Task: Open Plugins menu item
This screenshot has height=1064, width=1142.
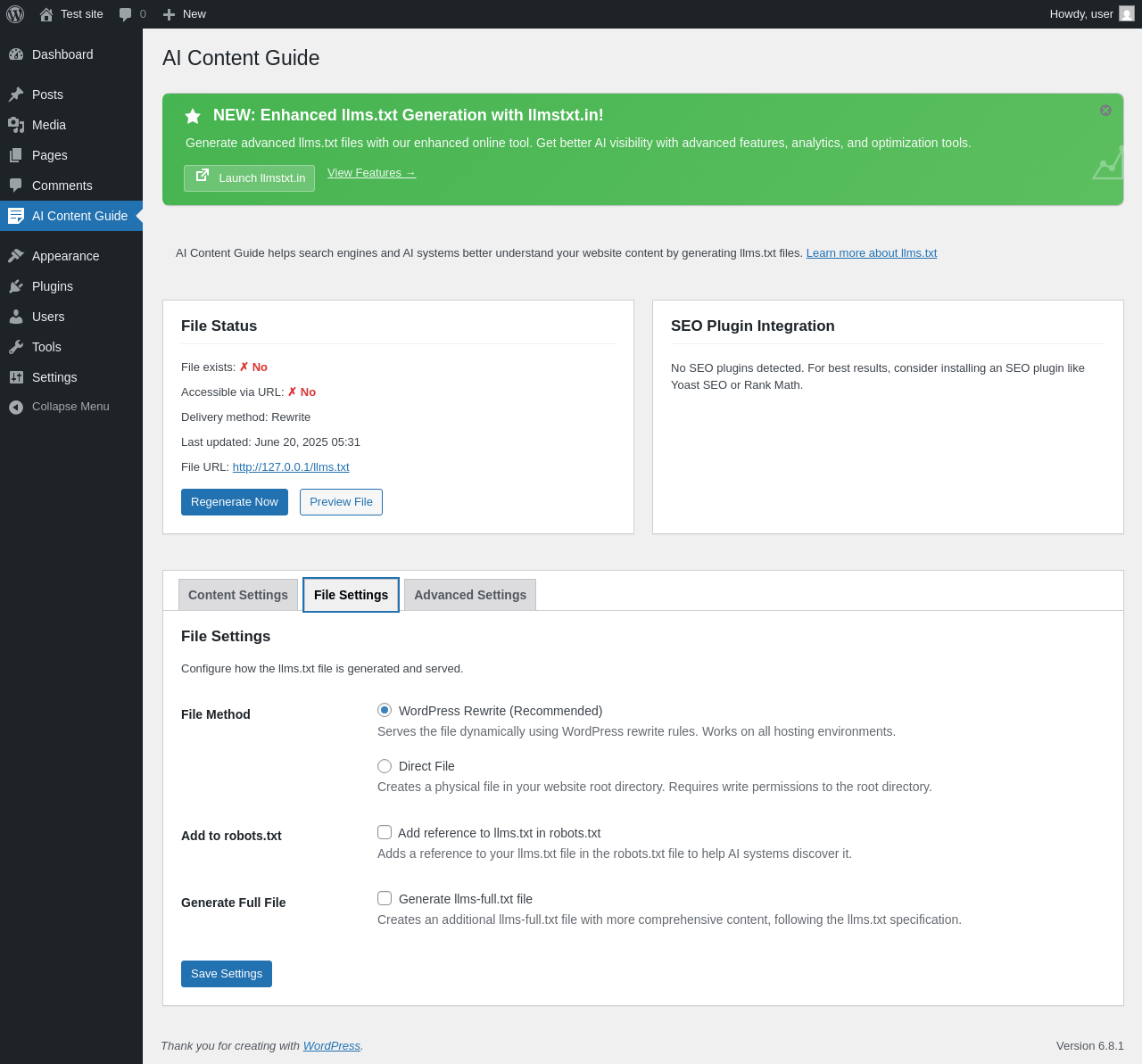Action: pyautogui.click(x=71, y=286)
